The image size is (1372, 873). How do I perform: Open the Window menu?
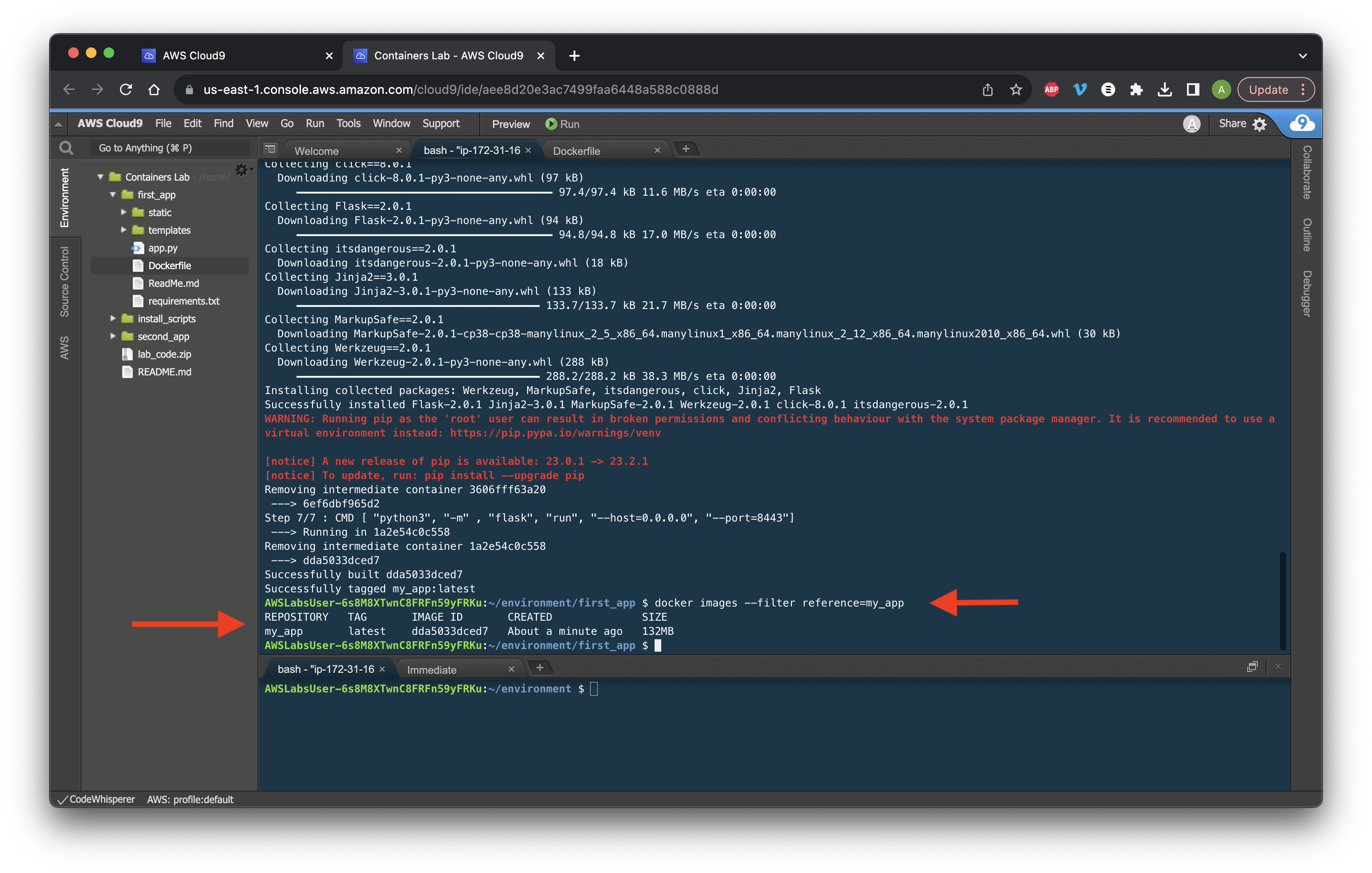tap(391, 124)
